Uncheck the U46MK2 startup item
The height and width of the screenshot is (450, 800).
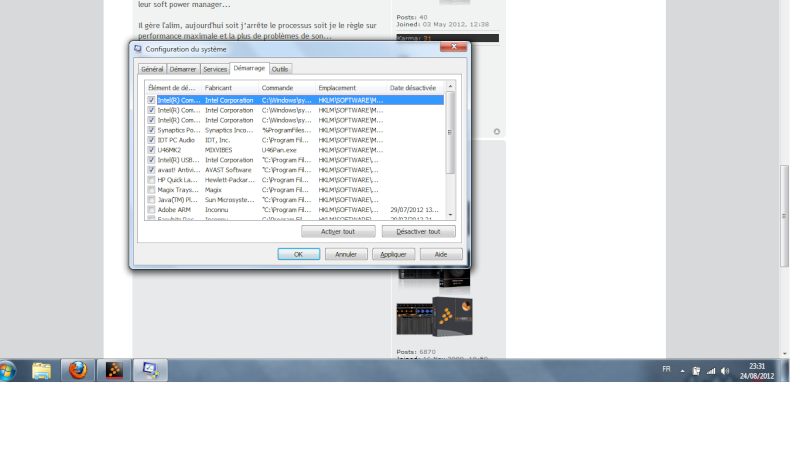coord(151,150)
